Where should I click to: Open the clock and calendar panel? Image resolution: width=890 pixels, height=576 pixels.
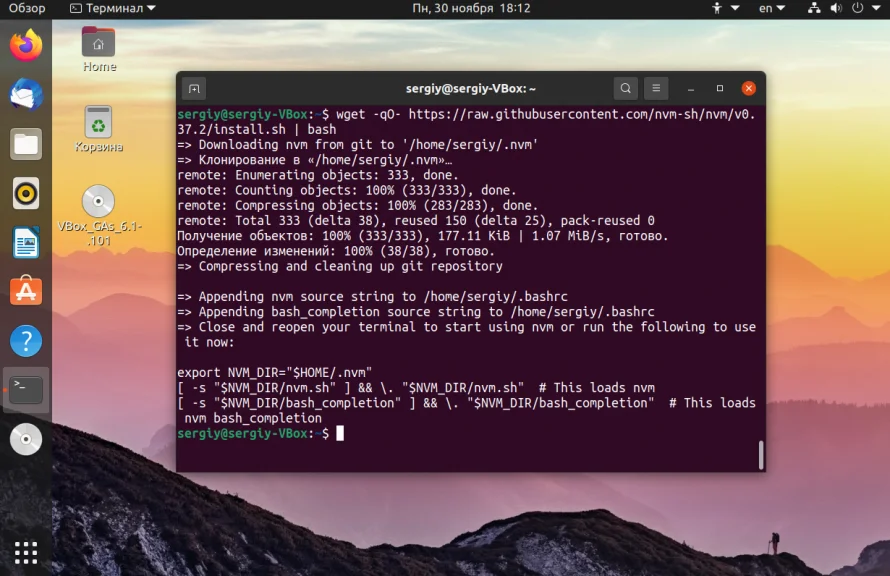point(471,8)
